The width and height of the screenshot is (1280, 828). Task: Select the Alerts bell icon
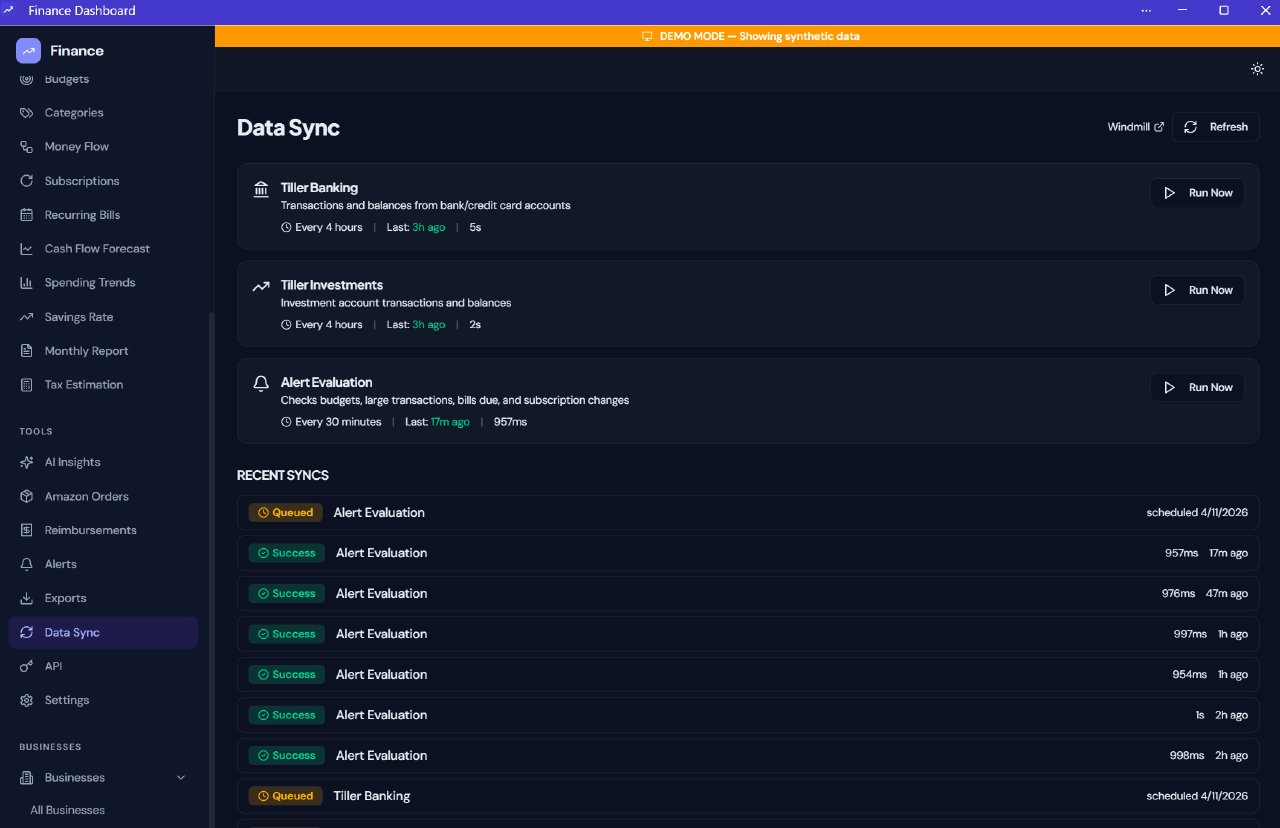25,563
